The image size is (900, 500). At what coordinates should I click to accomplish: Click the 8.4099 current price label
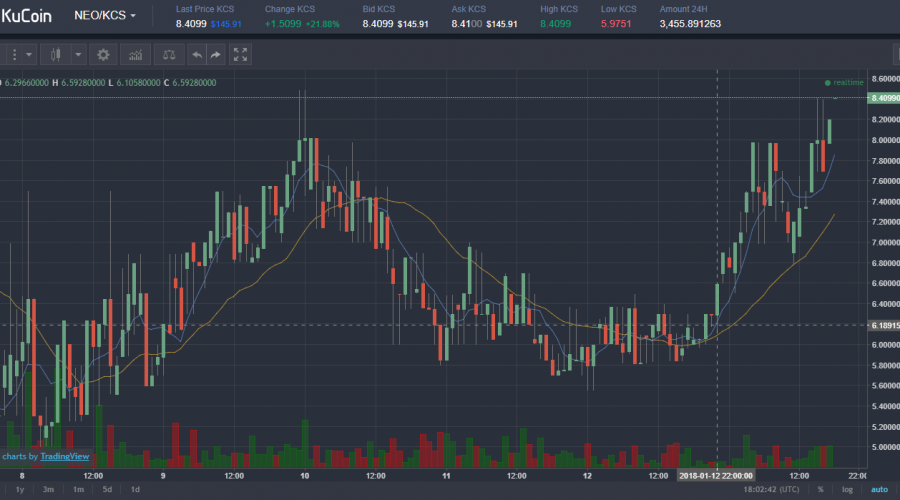(x=884, y=98)
